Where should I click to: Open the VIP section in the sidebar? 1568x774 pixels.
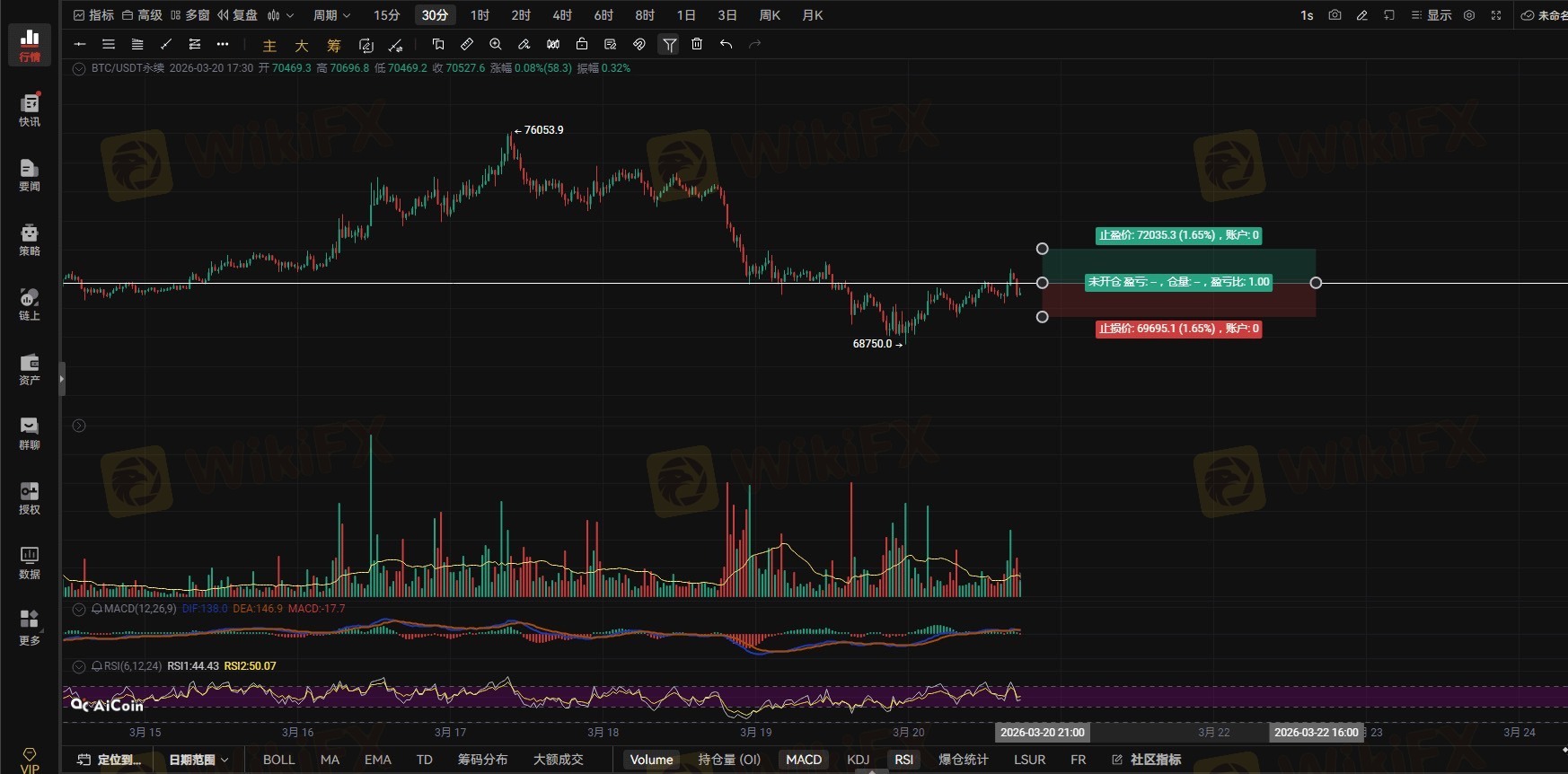click(x=30, y=760)
